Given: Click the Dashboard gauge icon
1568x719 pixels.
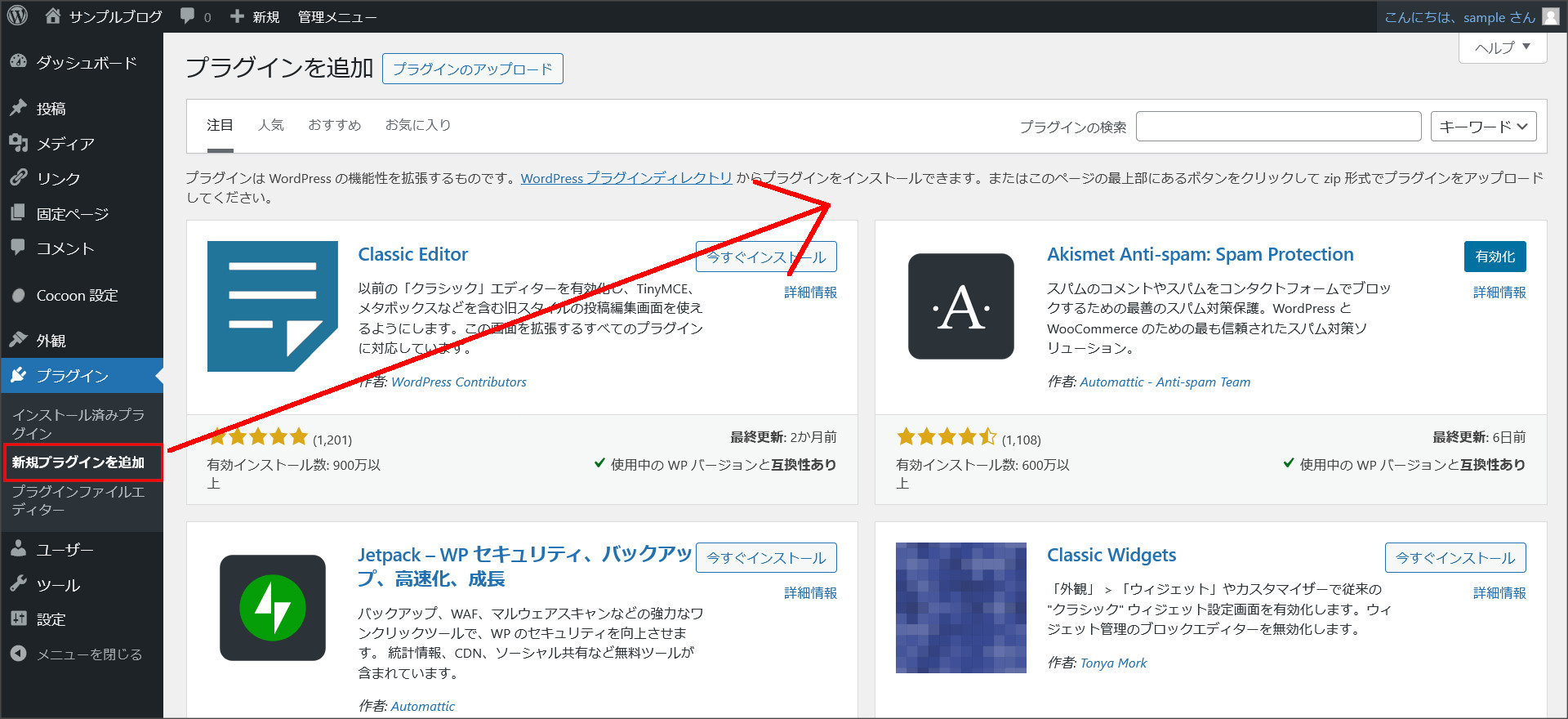Looking at the screenshot, I should [18, 62].
